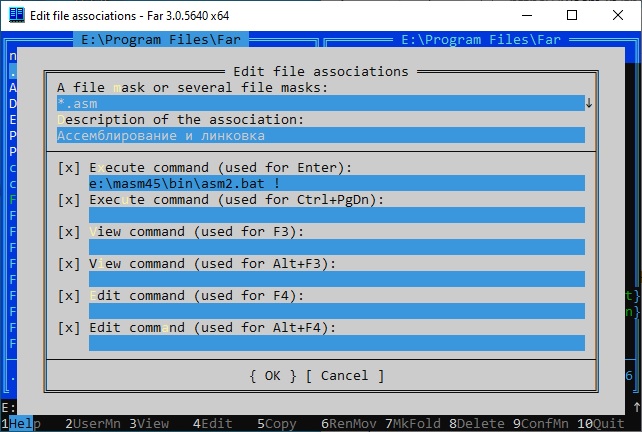This screenshot has width=642, height=432.
Task: Toggle the Execute command (used for Ctrl+PgDn) checkbox
Action: 69,199
